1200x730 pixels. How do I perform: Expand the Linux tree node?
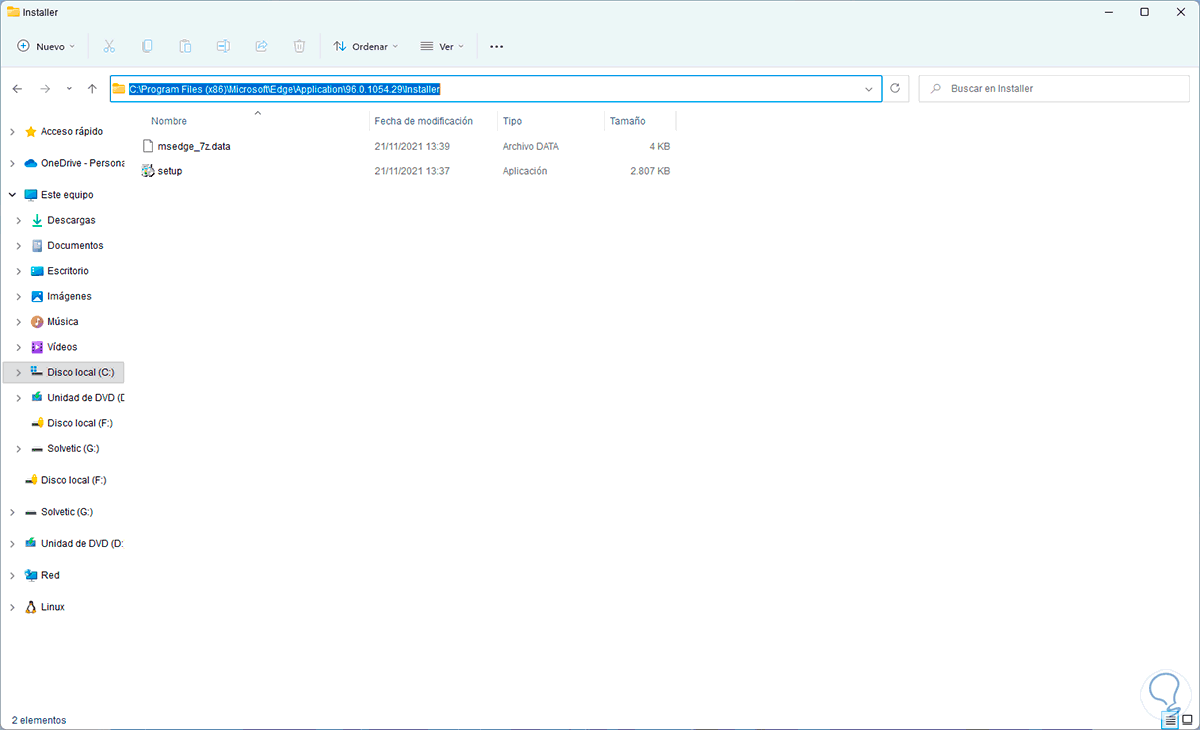tap(12, 607)
